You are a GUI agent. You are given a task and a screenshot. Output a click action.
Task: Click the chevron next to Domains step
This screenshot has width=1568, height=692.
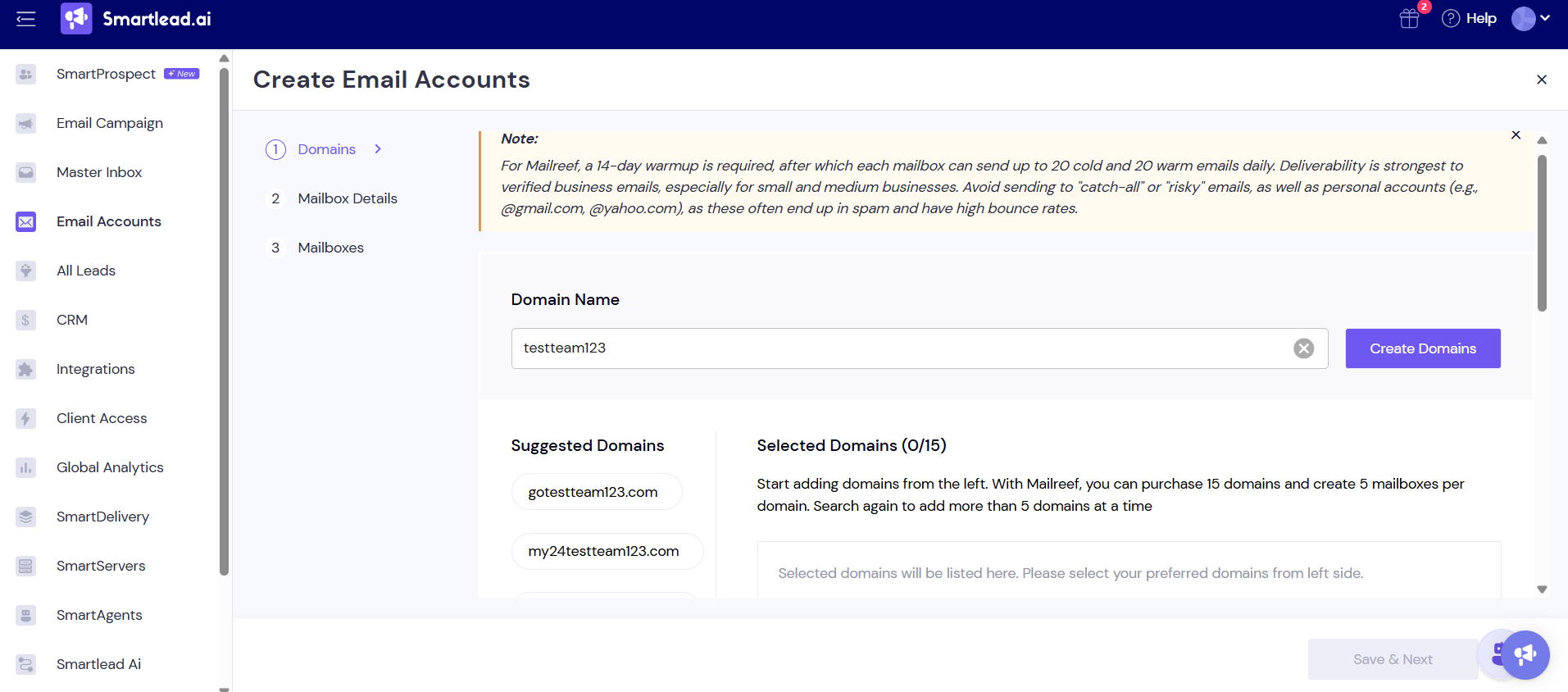tap(378, 149)
